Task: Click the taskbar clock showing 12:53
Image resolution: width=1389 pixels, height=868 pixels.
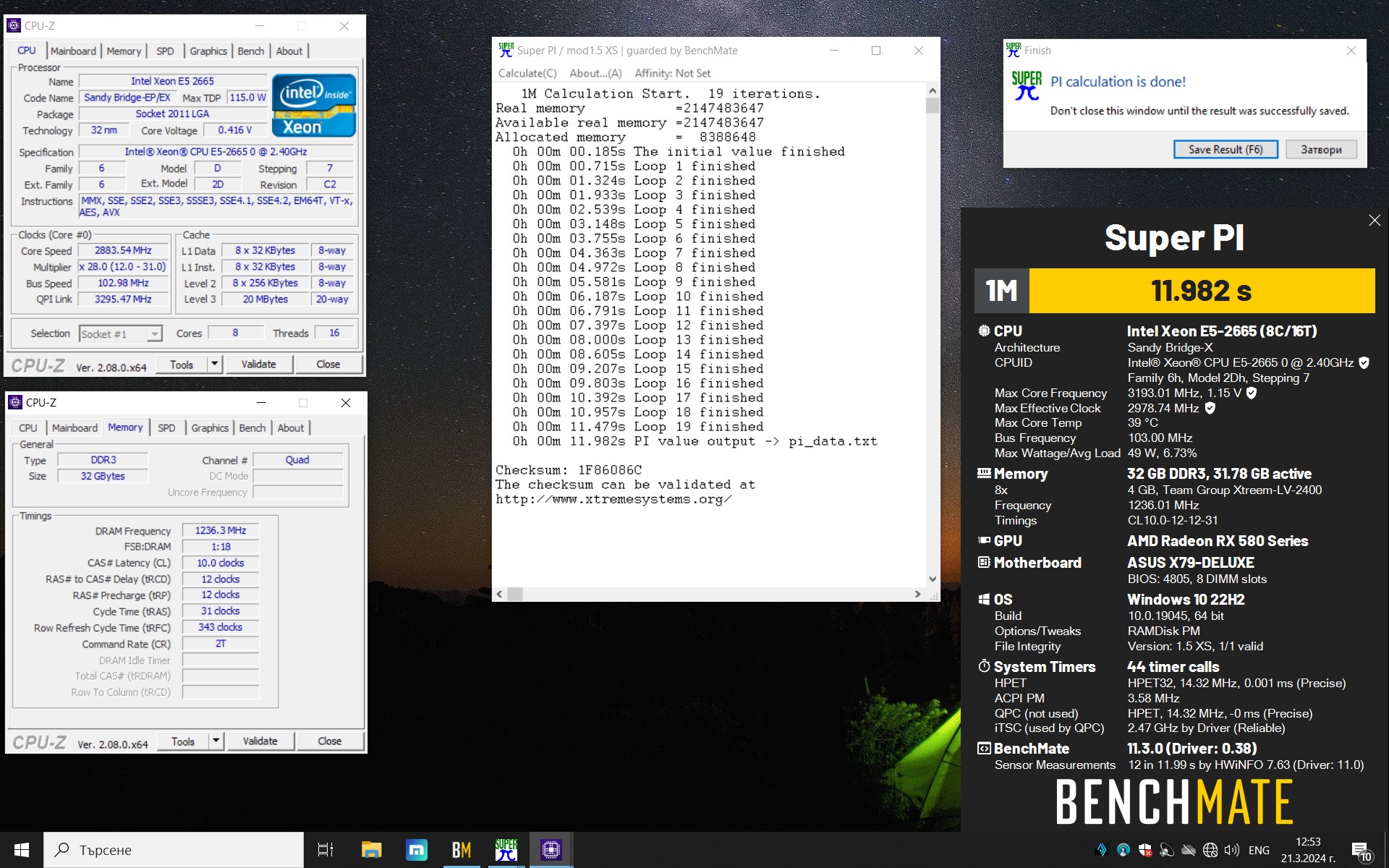Action: tap(1308, 850)
